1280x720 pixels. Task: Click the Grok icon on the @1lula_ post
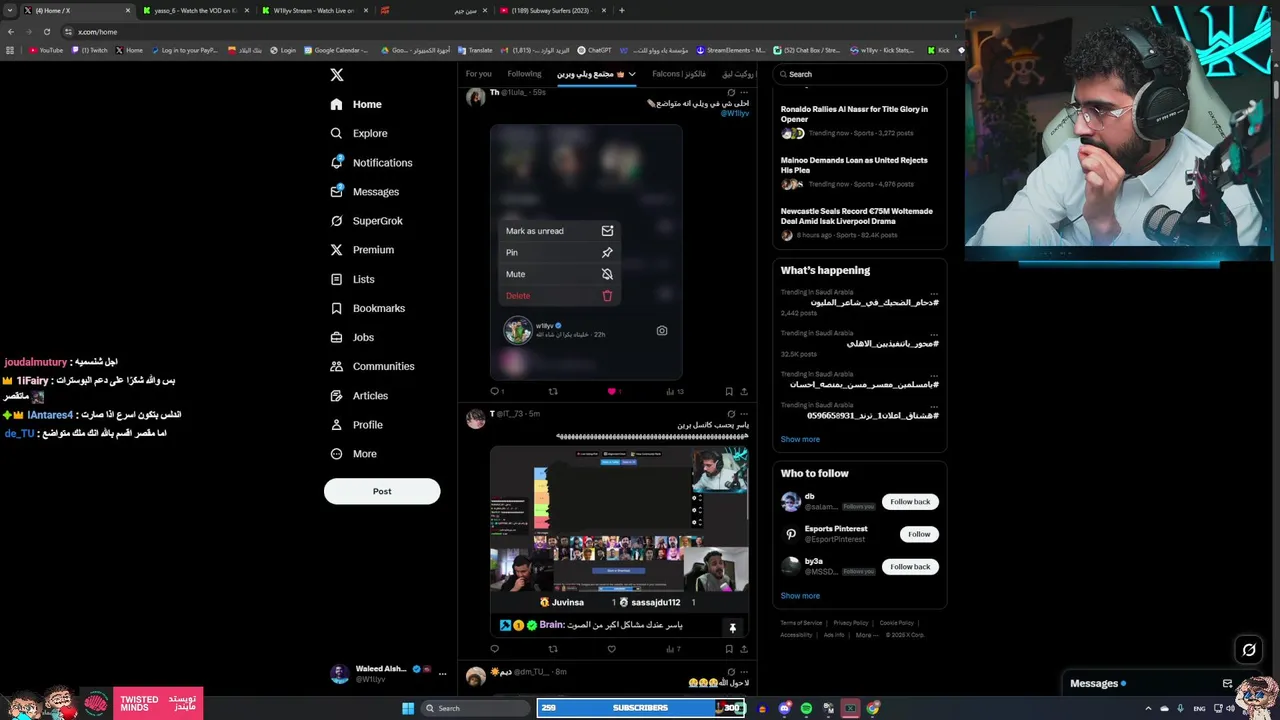click(731, 92)
